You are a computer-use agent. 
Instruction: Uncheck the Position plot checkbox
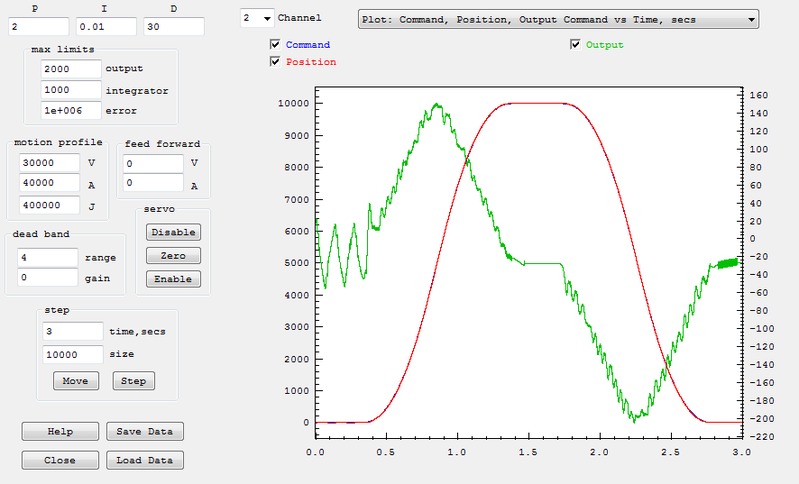[275, 62]
